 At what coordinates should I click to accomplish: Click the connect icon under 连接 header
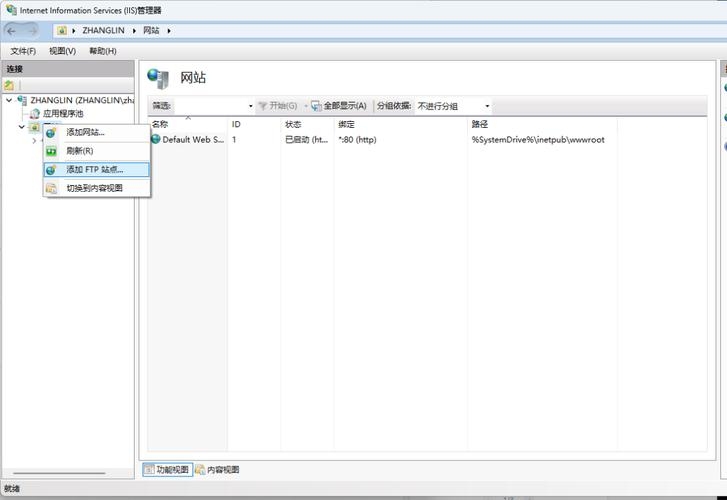(10, 86)
